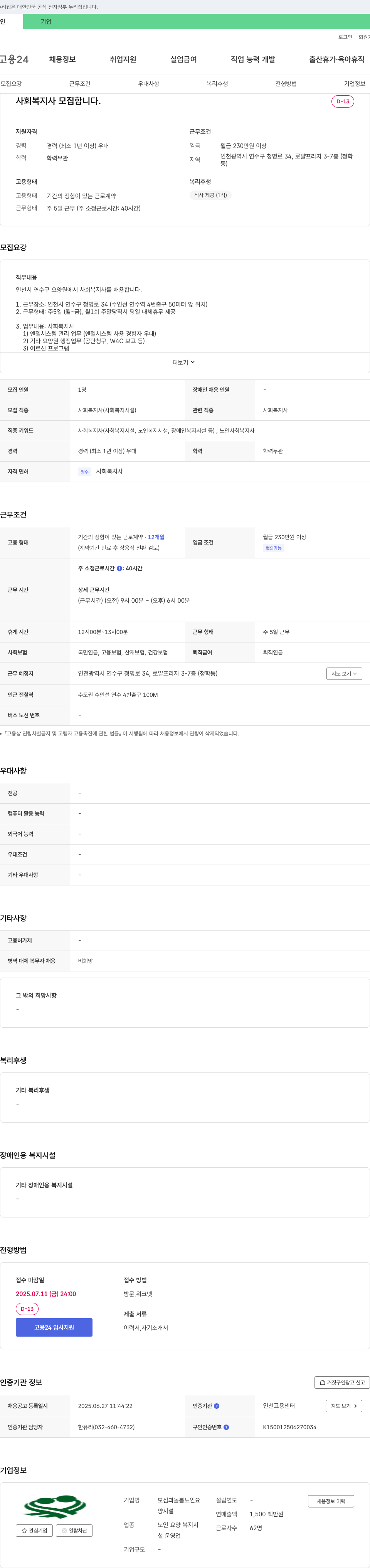Click the top D-13 deadline badge
370x1568 pixels.
click(x=343, y=101)
